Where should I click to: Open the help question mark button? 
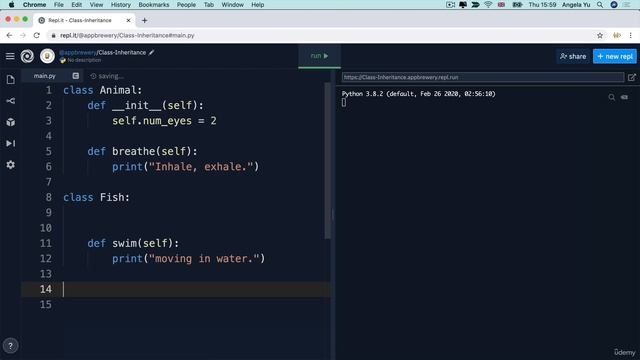click(x=11, y=346)
